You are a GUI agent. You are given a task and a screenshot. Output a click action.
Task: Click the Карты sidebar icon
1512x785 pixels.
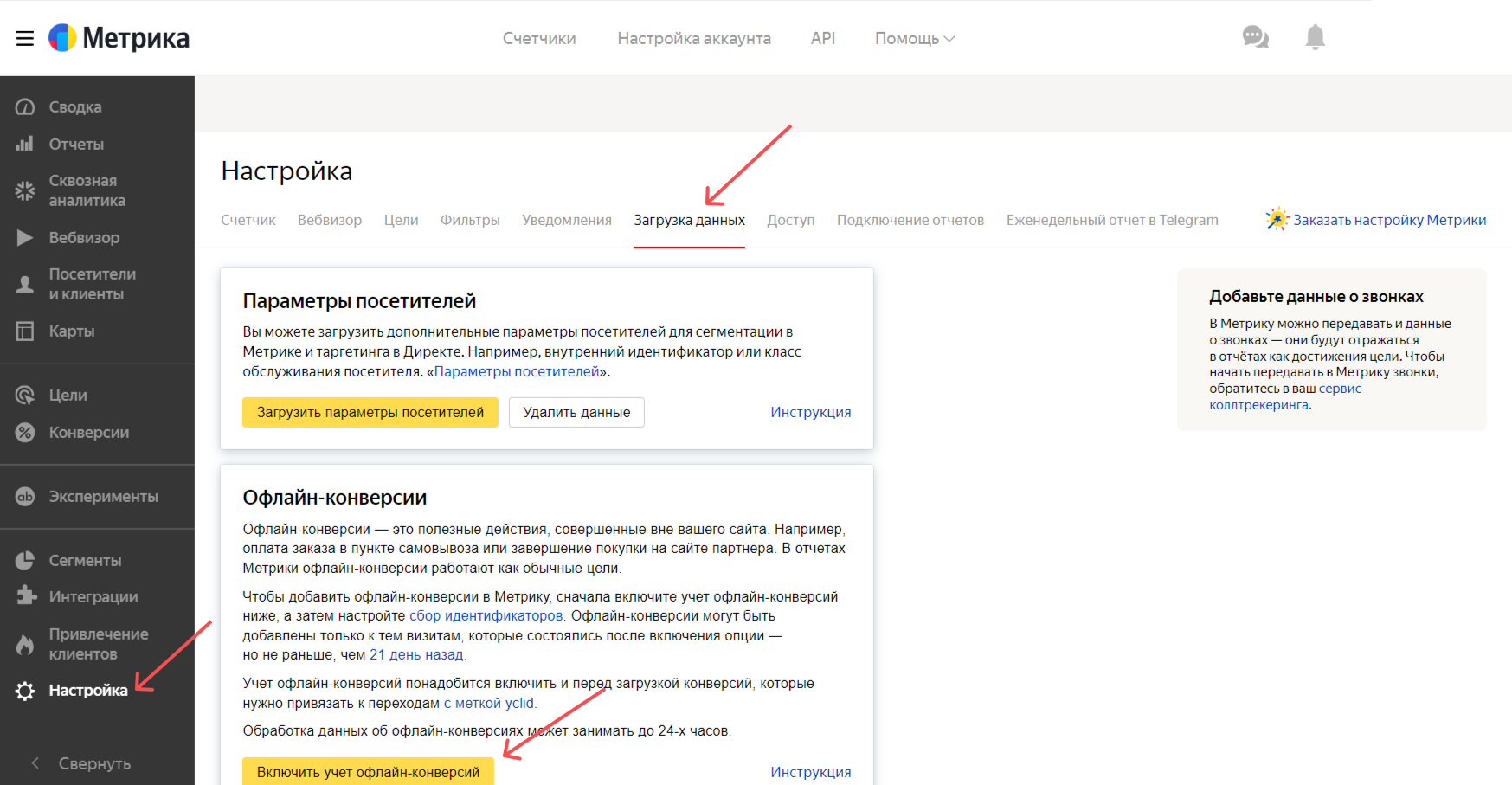[x=25, y=331]
